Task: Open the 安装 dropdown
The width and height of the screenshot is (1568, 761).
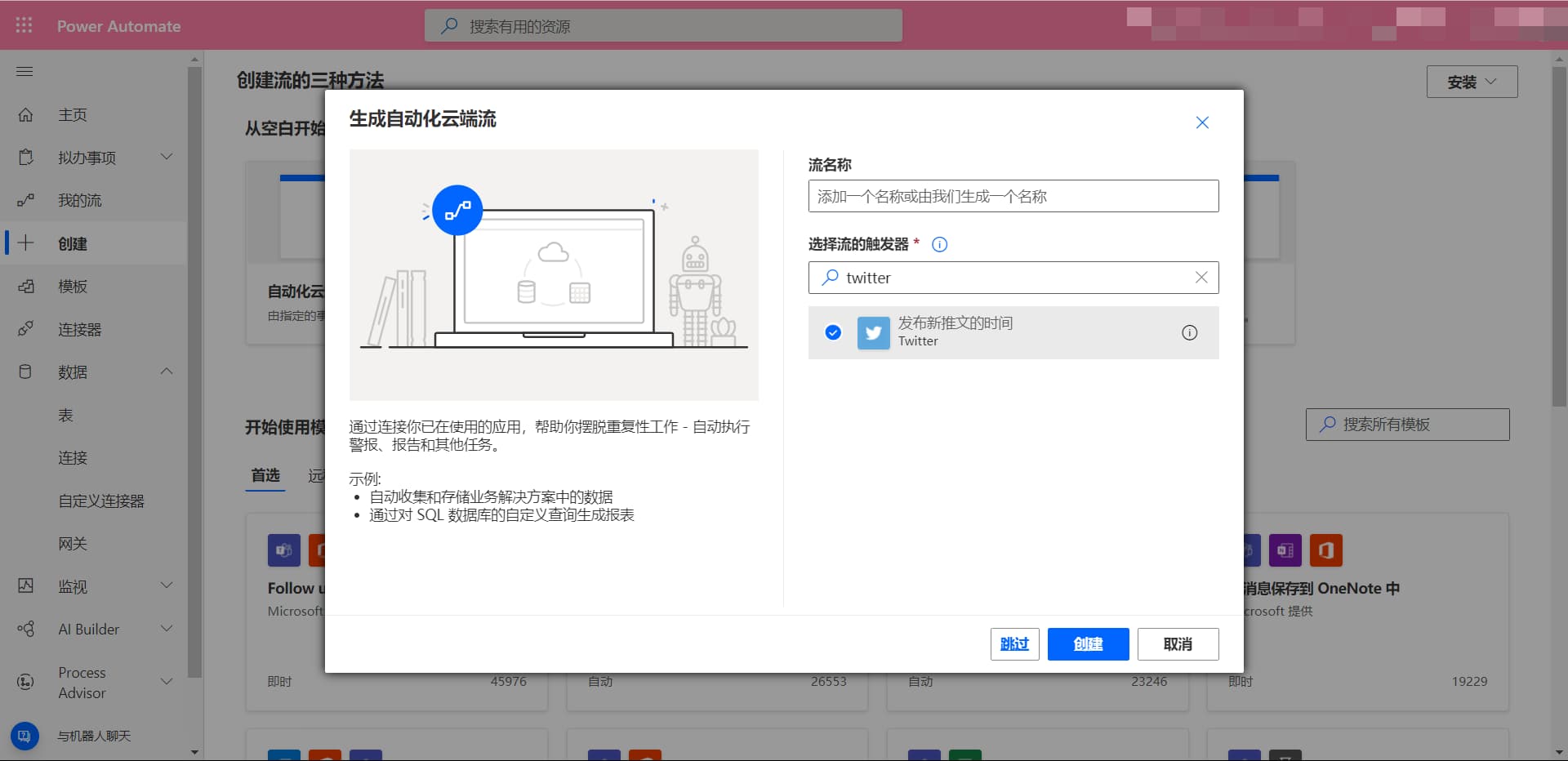Action: click(x=1472, y=82)
